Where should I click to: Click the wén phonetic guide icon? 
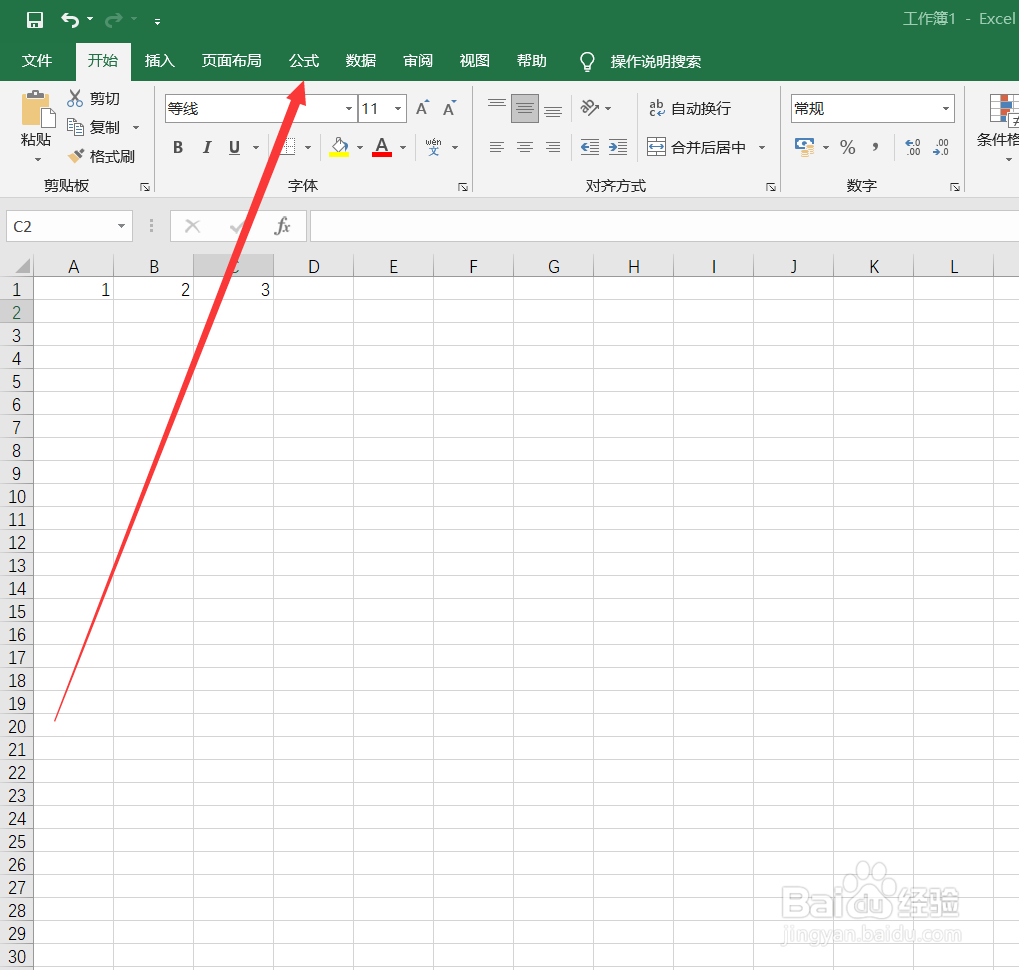pyautogui.click(x=433, y=147)
